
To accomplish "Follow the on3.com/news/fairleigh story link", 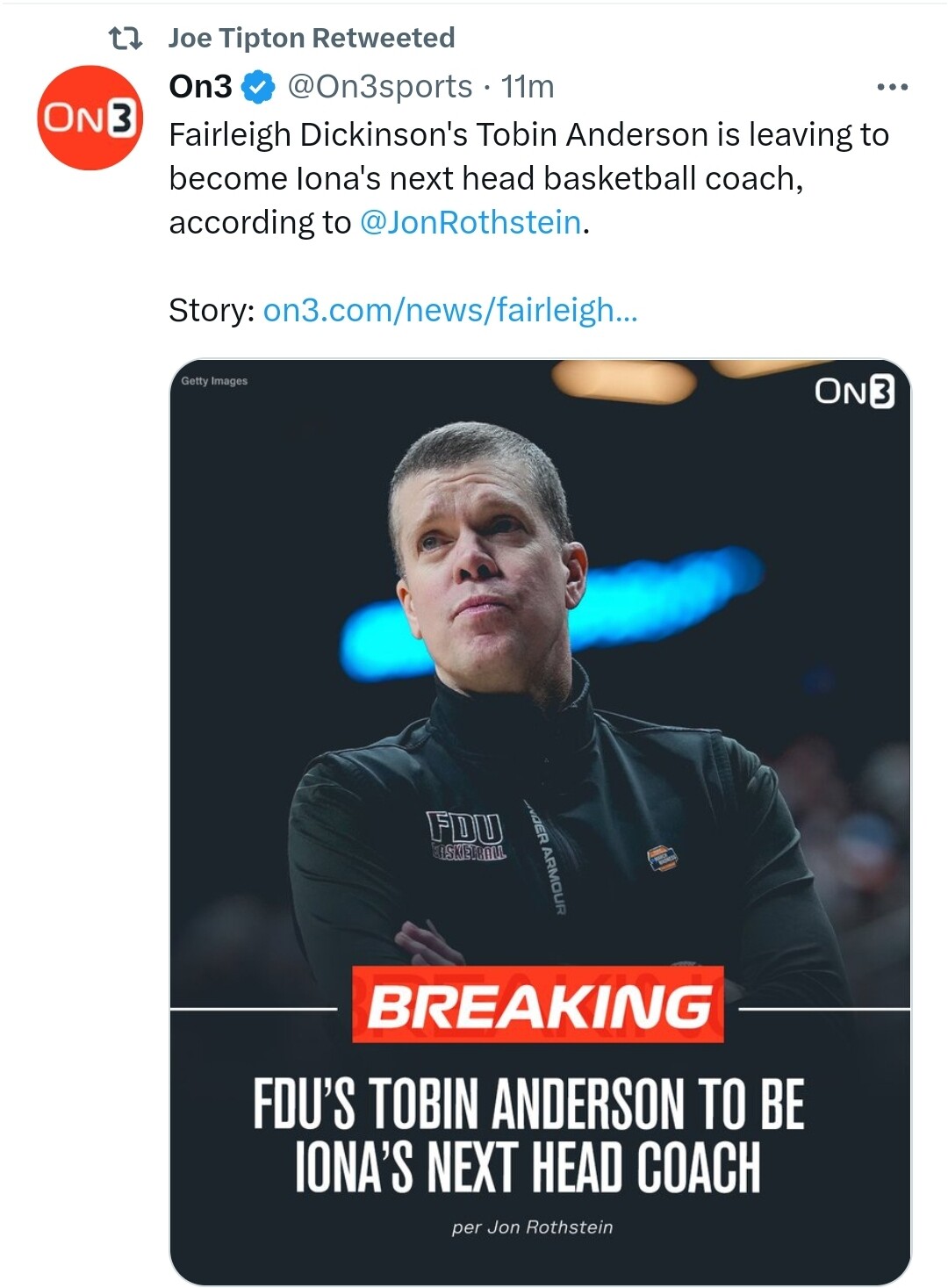I will pyautogui.click(x=450, y=310).
